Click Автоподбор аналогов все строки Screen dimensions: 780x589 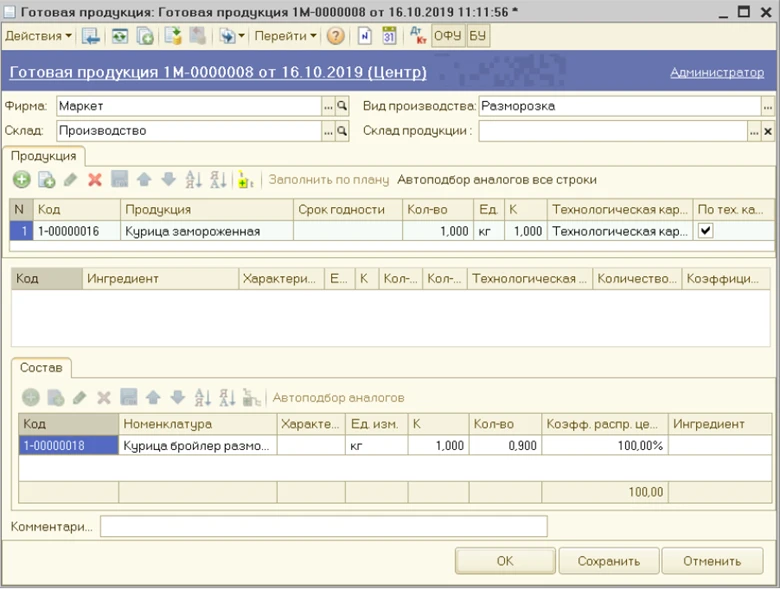(496, 180)
